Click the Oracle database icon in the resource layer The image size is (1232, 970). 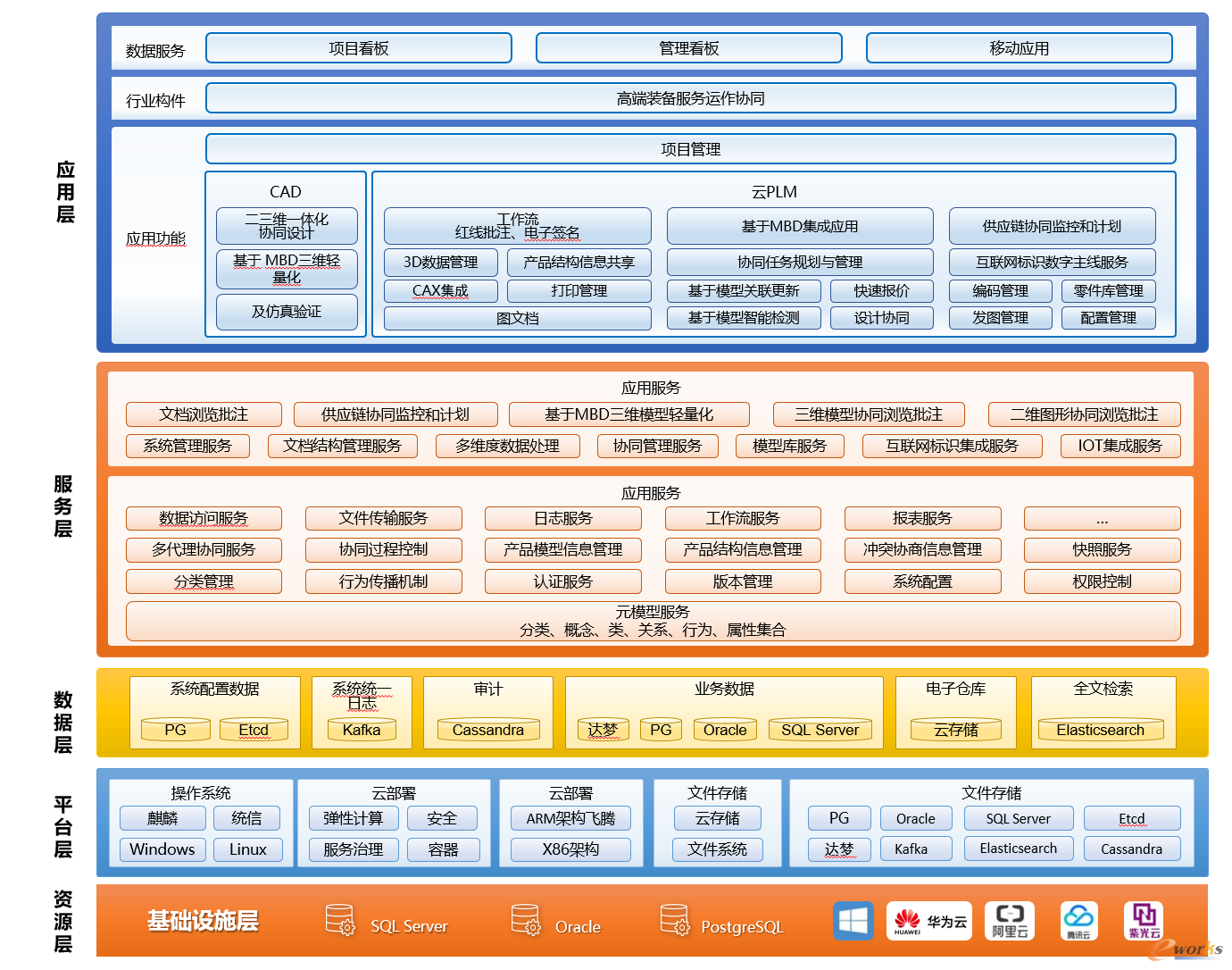click(526, 921)
